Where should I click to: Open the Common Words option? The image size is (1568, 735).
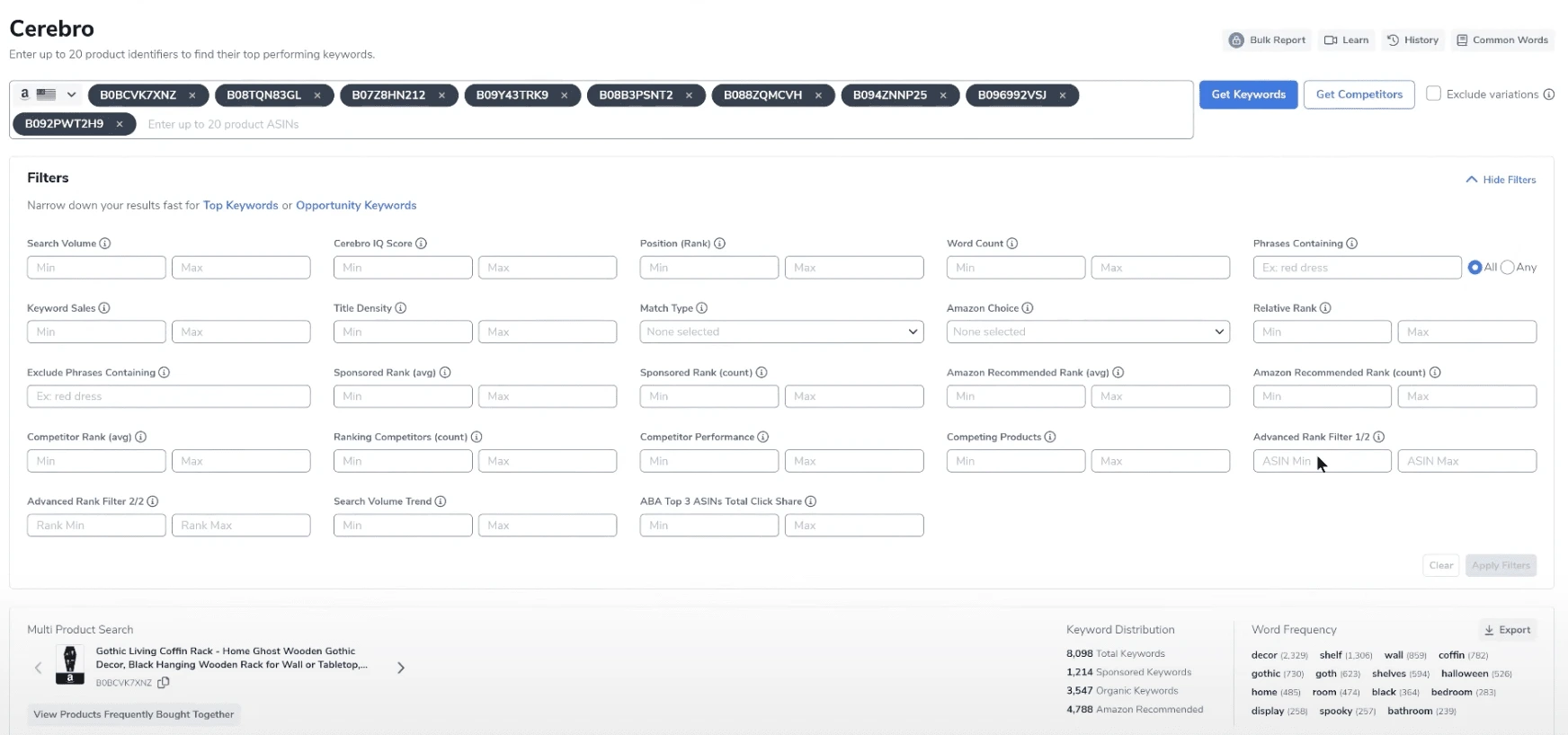coord(1502,40)
